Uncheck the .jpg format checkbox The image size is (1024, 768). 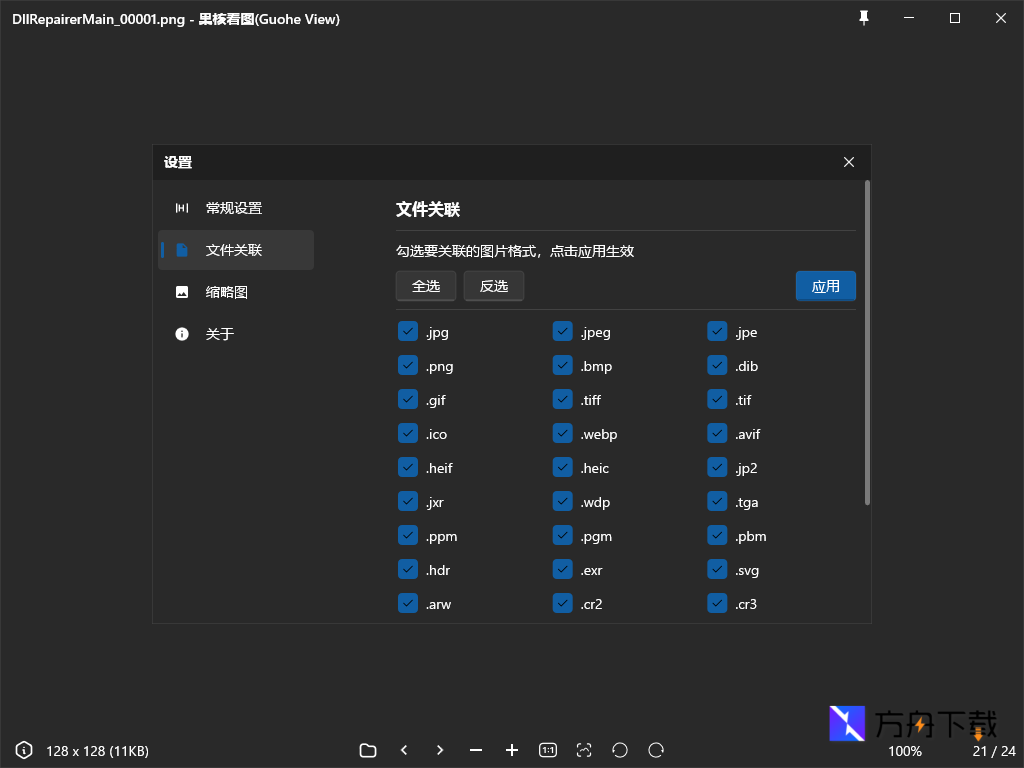point(408,332)
